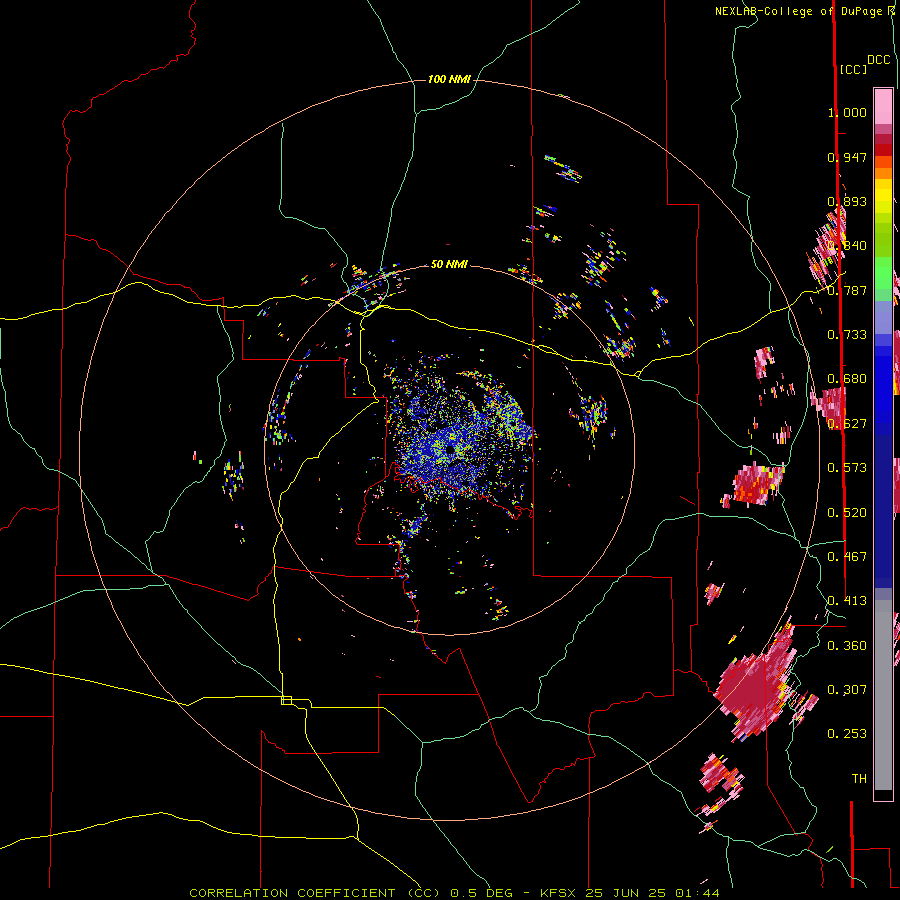900x900 pixels.
Task: Pick the gray segment of color bar
Action: (x=883, y=695)
